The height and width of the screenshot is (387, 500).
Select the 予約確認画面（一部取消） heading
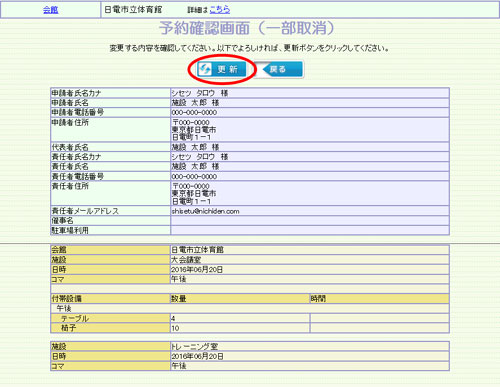247,28
